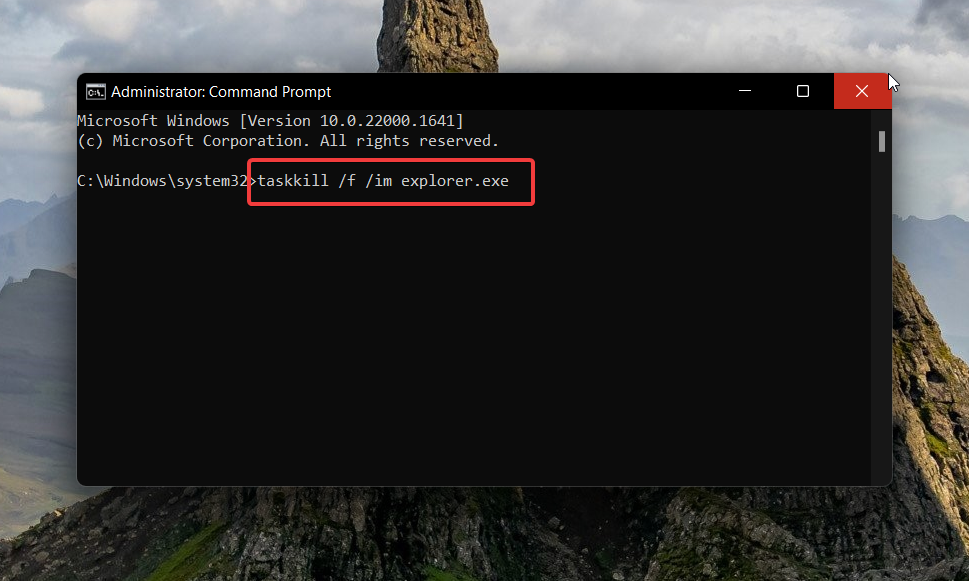Viewport: 969px width, 581px height.
Task: Click the desktop area below the window
Action: (x=480, y=540)
